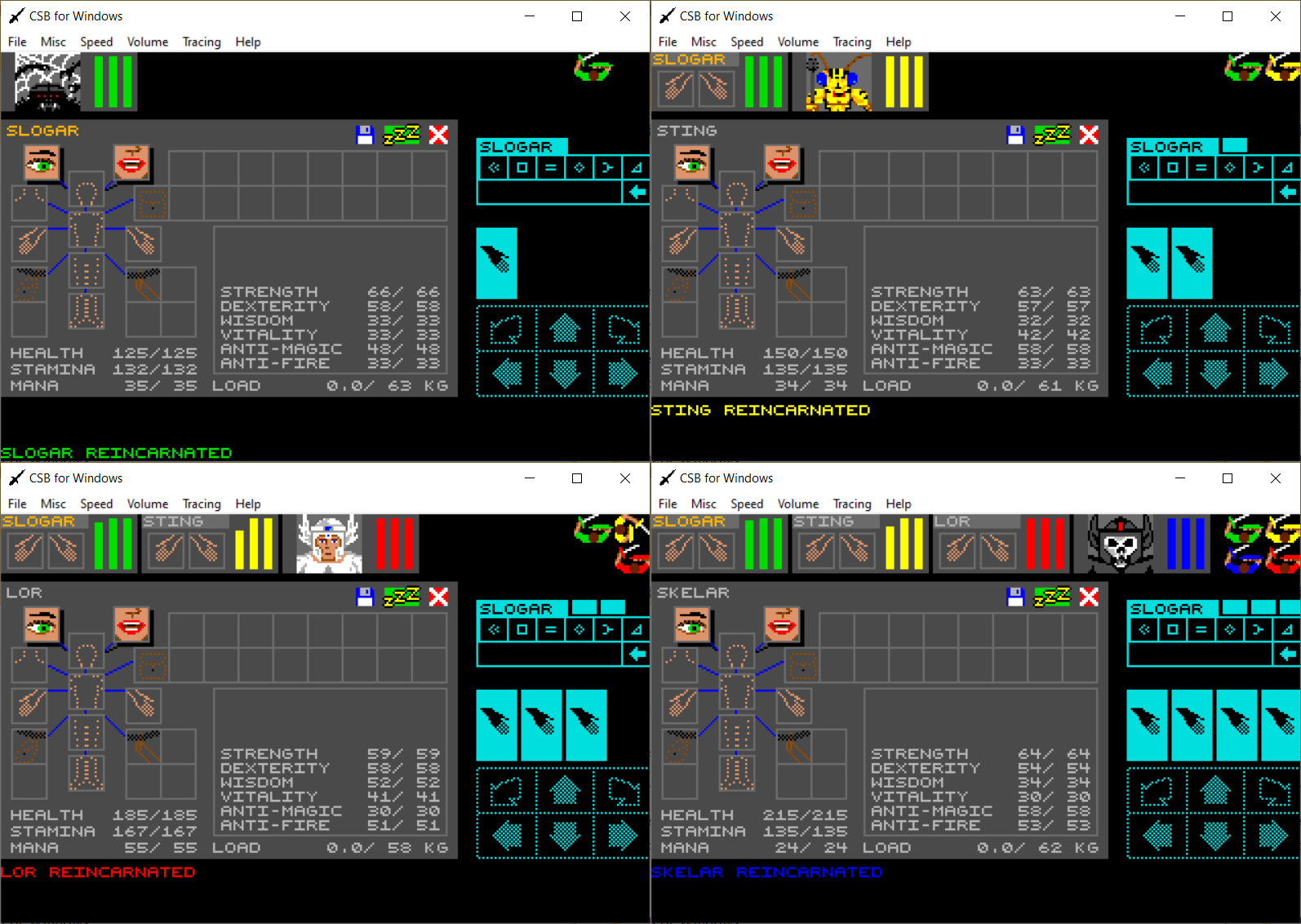1301x924 pixels.
Task: Click the sleep ZZZ icon in the LOR sheet window
Action: 402,597
